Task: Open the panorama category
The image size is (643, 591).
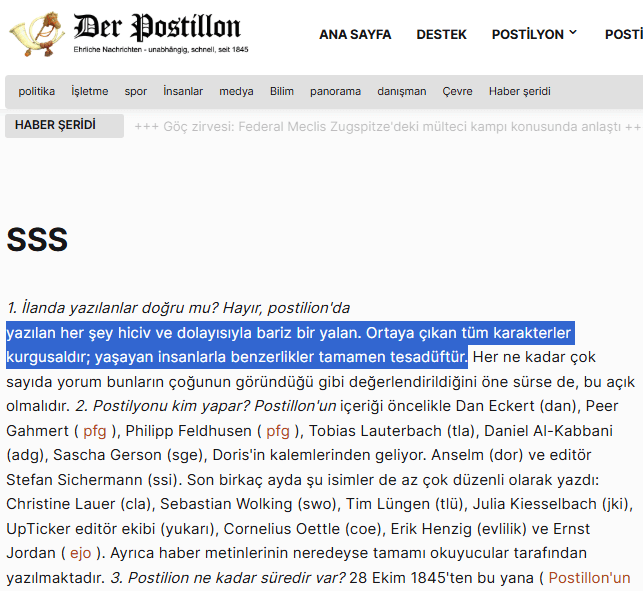Action: 335,91
